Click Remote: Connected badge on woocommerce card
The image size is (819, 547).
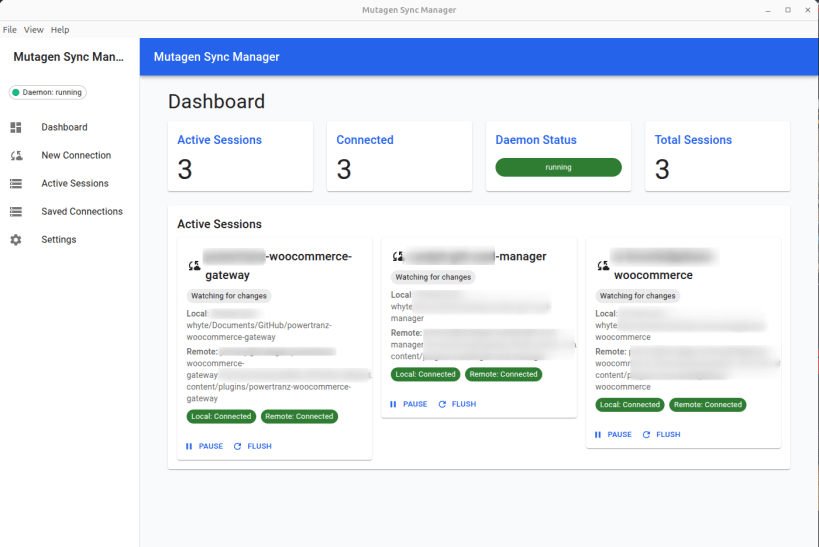pyautogui.click(x=708, y=404)
